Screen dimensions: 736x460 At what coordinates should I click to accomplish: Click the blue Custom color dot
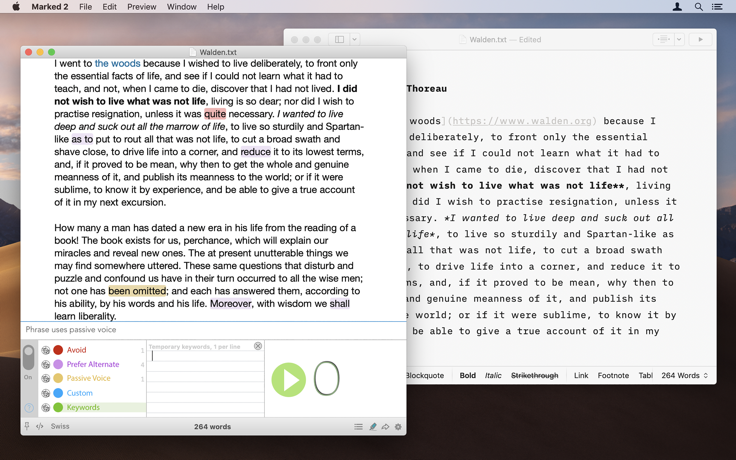click(x=58, y=393)
